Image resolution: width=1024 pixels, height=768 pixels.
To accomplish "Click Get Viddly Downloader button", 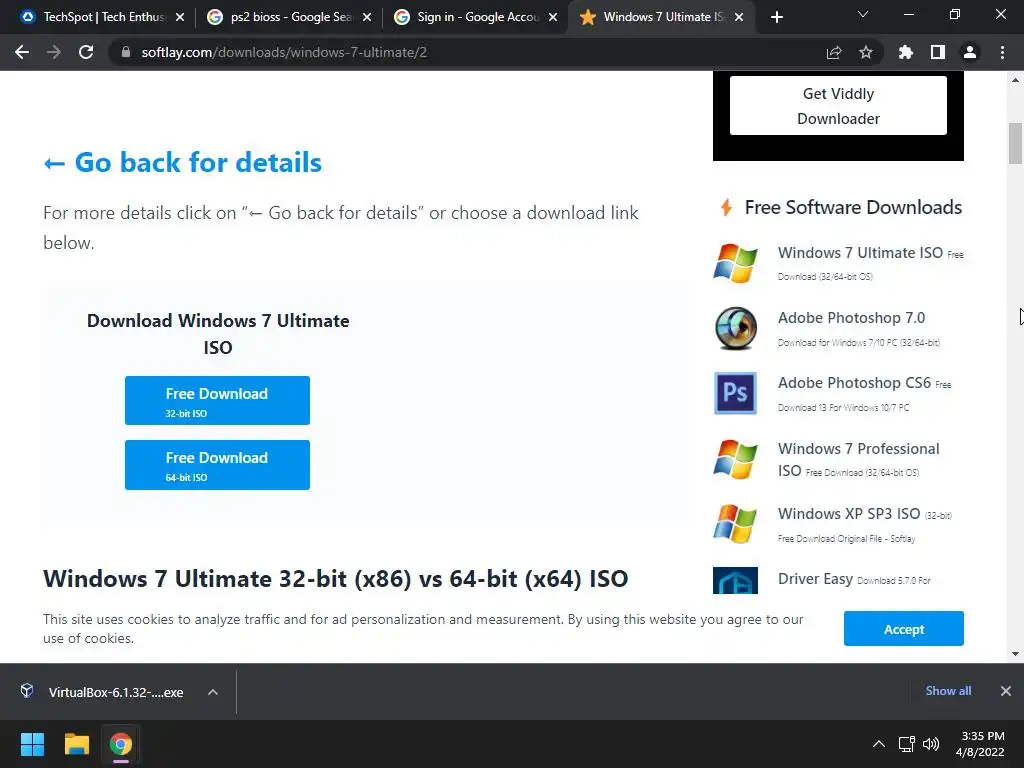I will click(838, 106).
